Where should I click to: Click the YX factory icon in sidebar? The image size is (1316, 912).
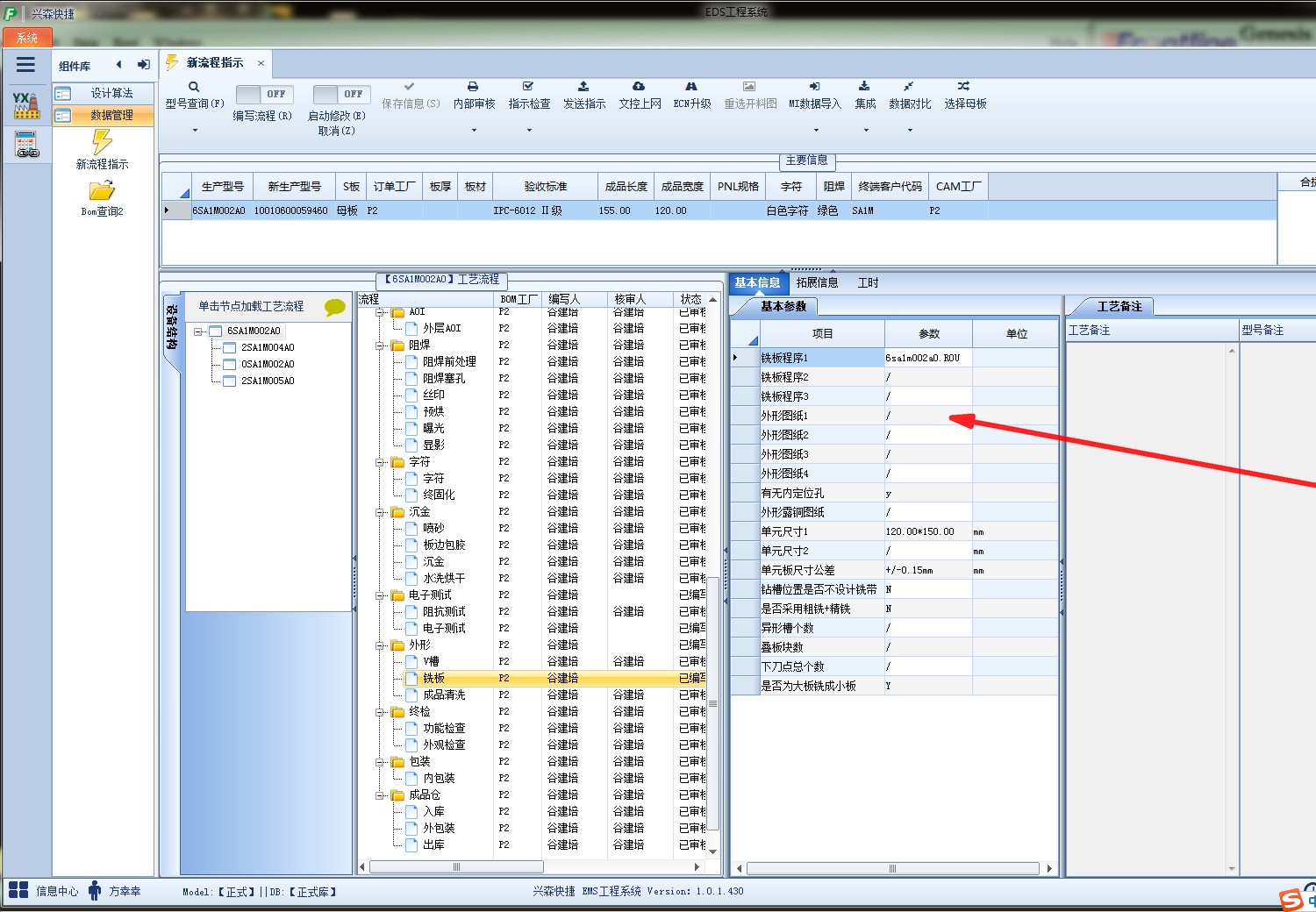26,105
